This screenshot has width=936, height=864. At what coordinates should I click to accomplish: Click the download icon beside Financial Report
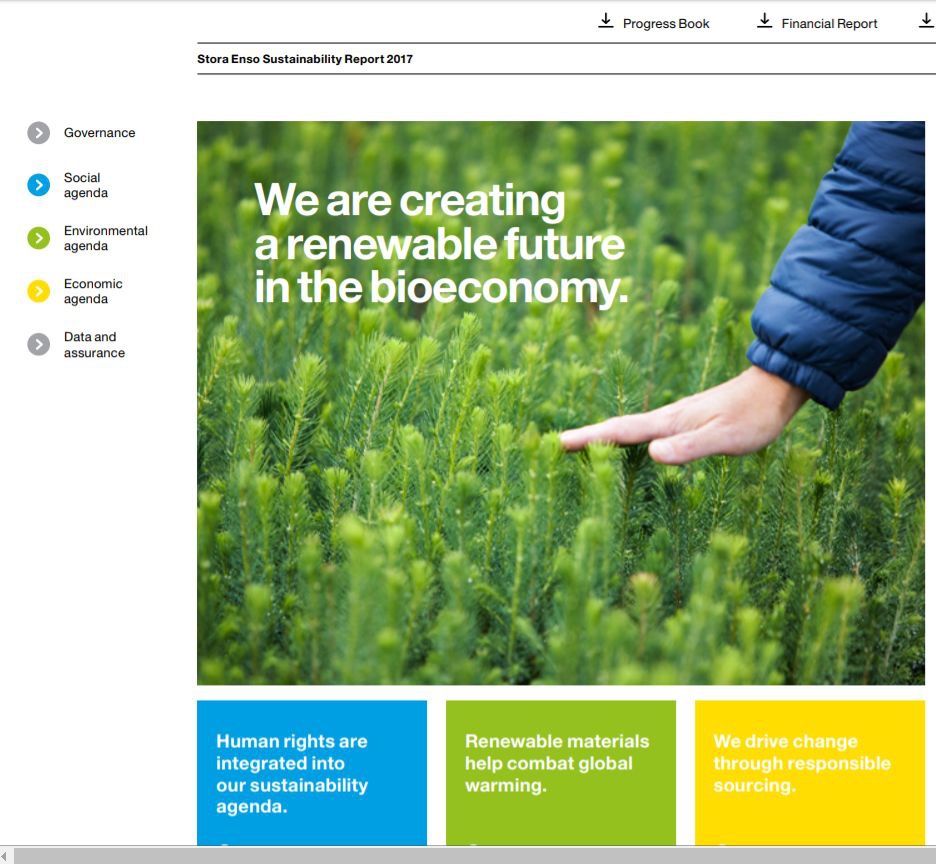[x=764, y=21]
